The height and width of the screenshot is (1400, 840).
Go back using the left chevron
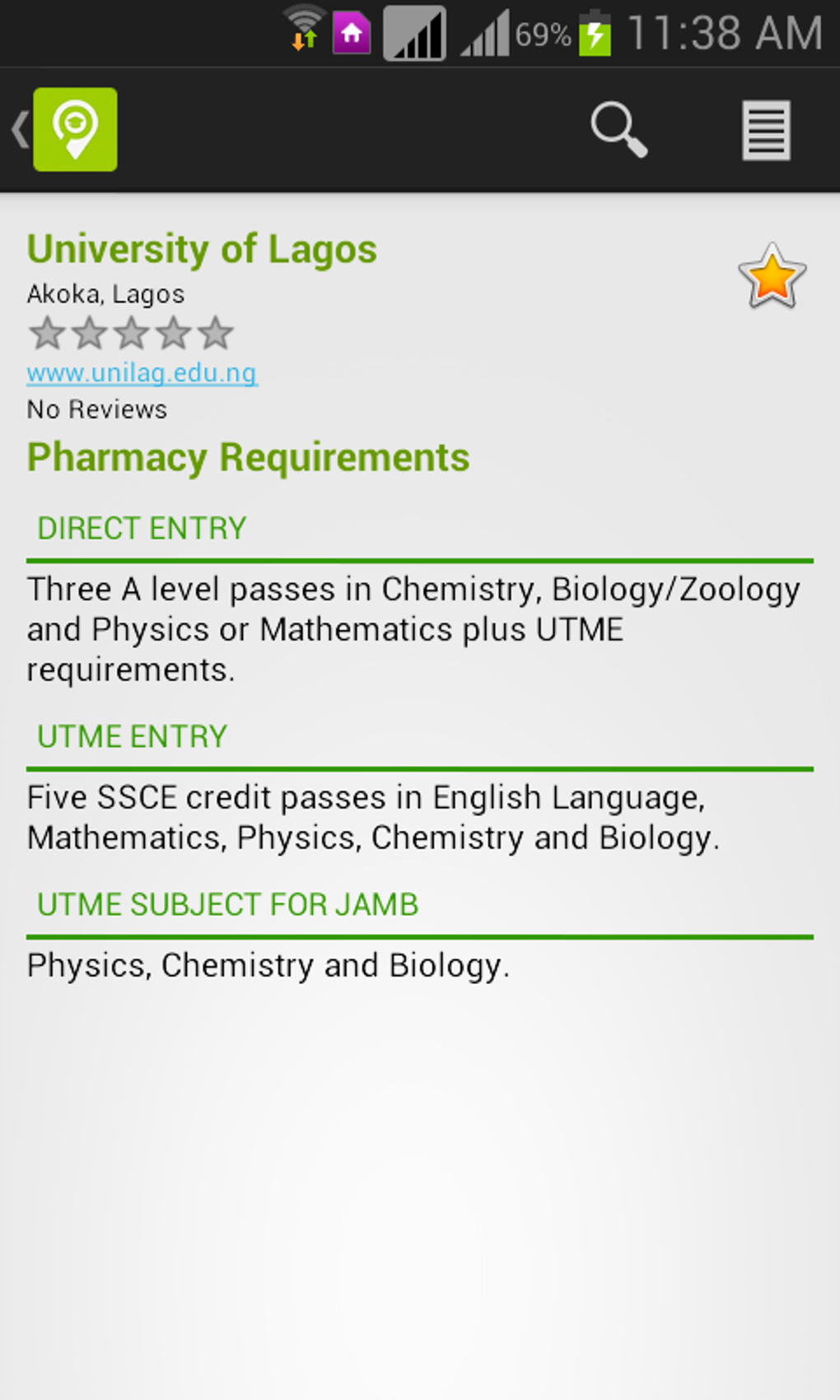[x=19, y=129]
